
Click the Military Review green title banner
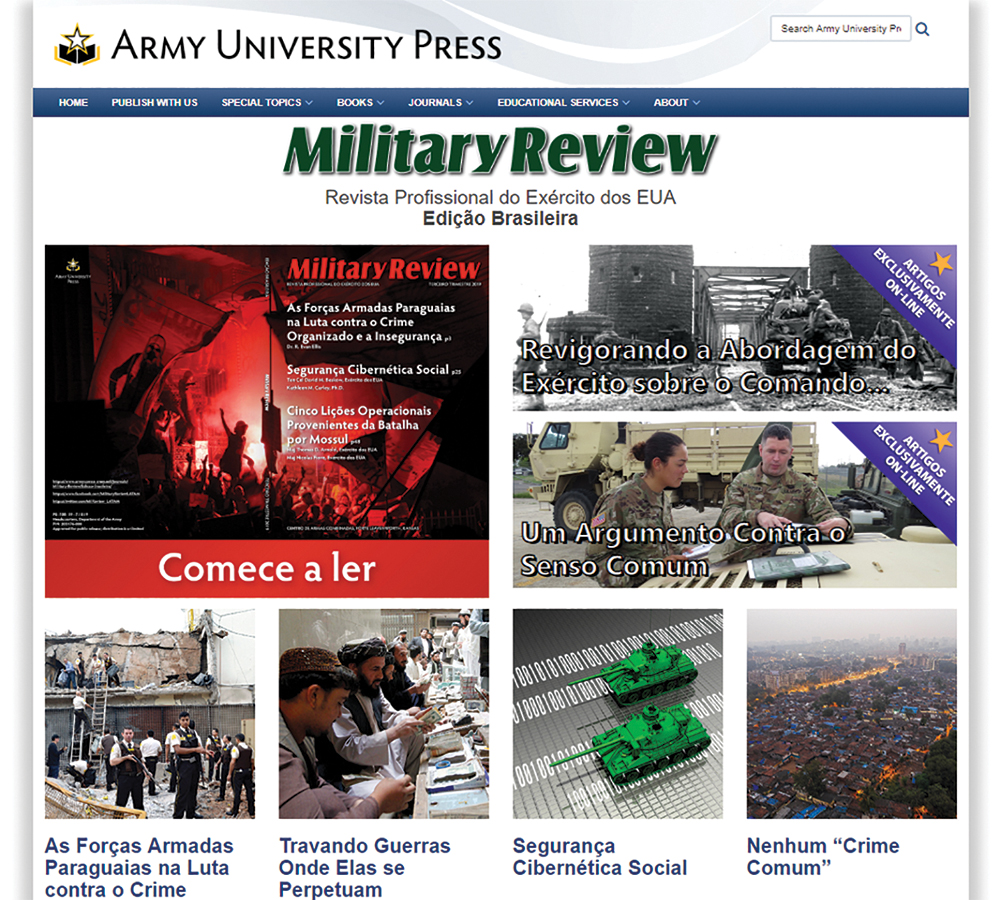(x=500, y=151)
